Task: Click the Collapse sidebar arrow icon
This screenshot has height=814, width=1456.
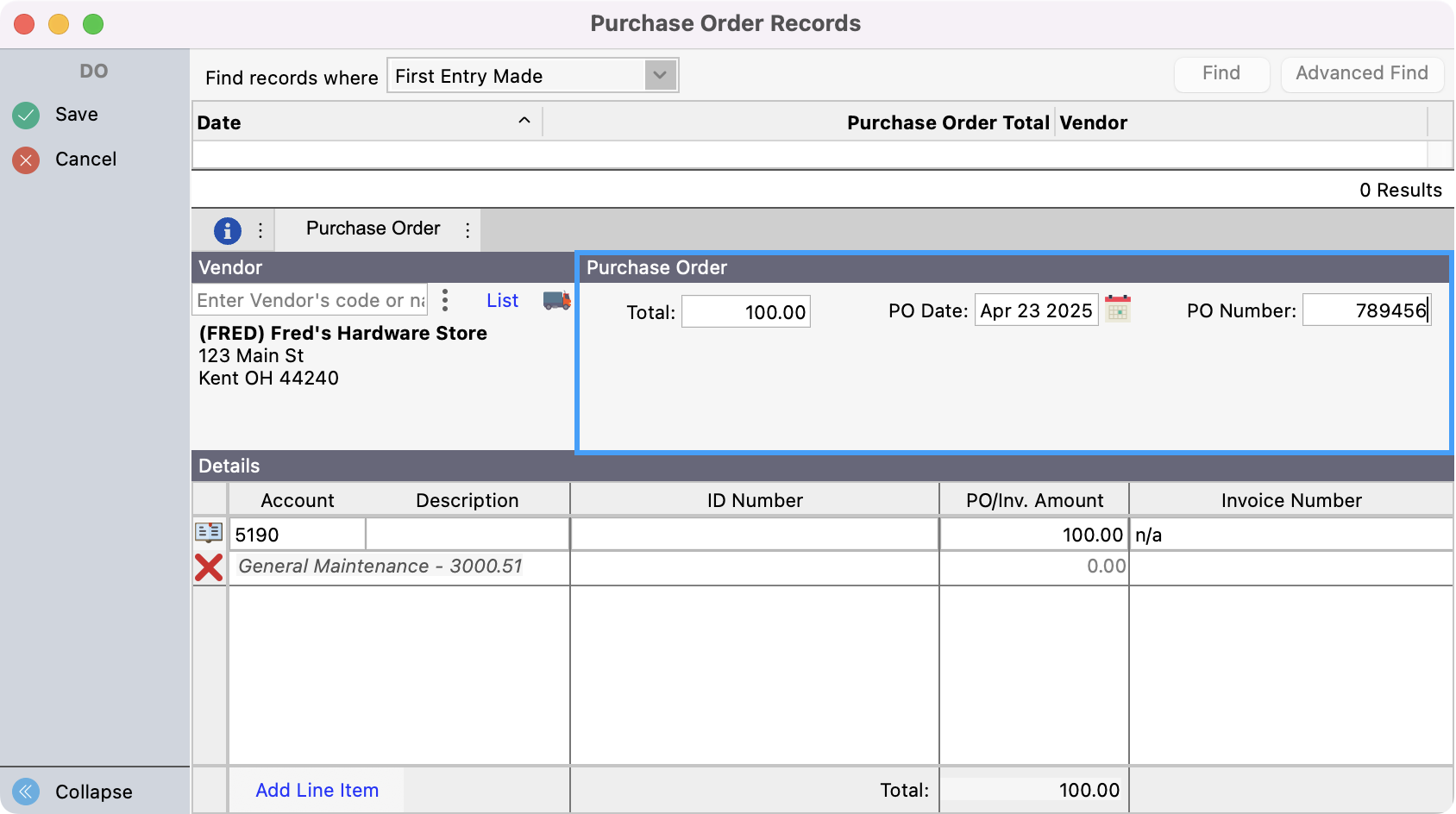Action: click(x=26, y=792)
